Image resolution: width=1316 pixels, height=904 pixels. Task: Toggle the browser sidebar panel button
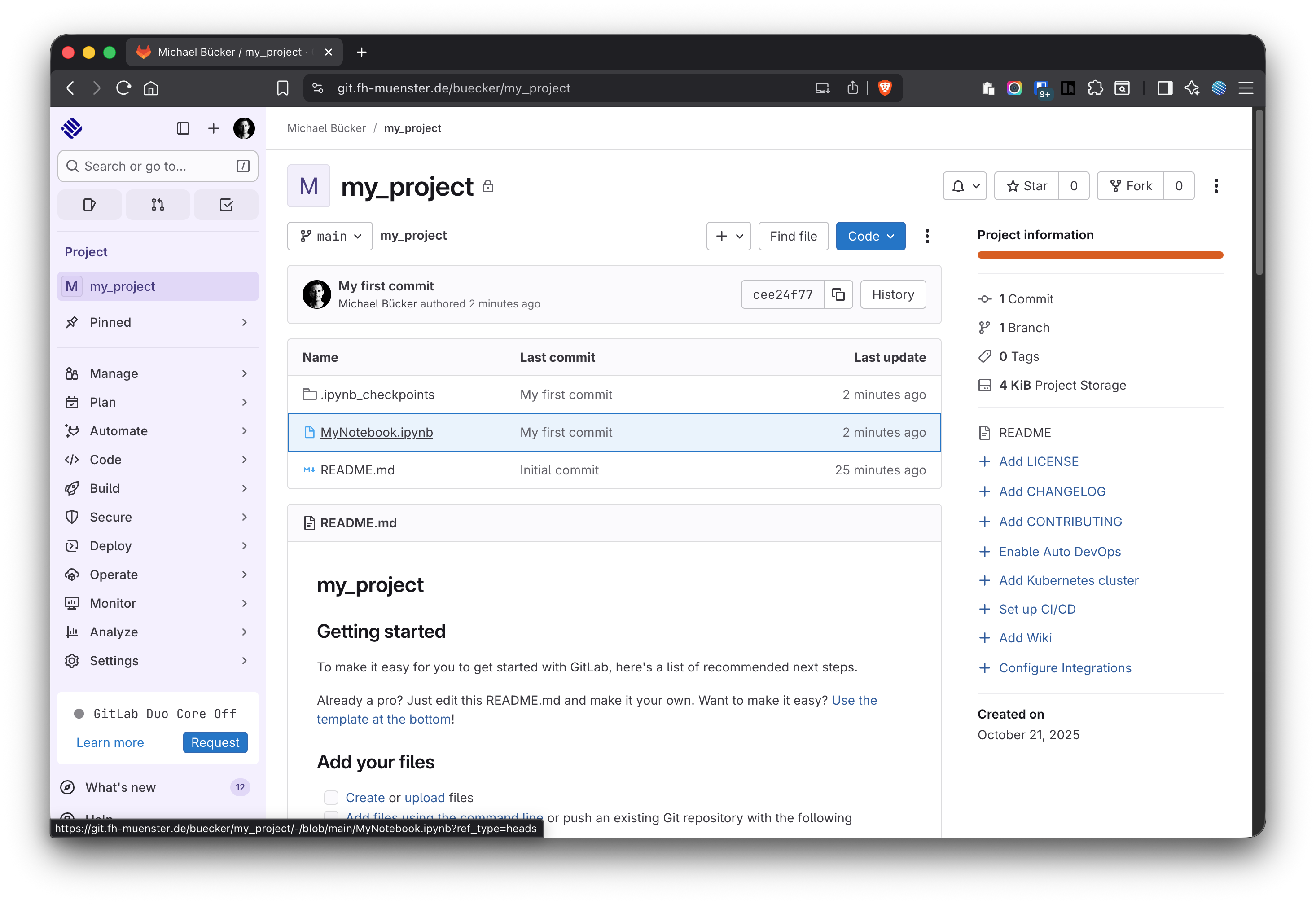1165,88
